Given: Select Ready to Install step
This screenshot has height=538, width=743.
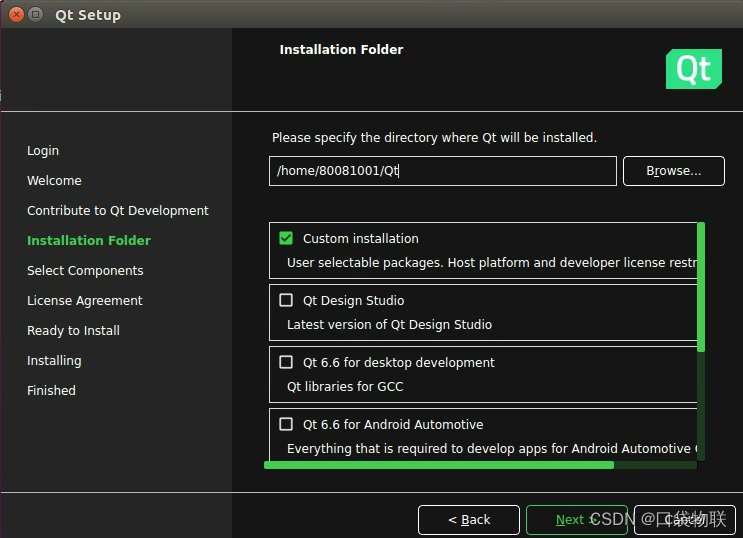Looking at the screenshot, I should pyautogui.click(x=73, y=330).
